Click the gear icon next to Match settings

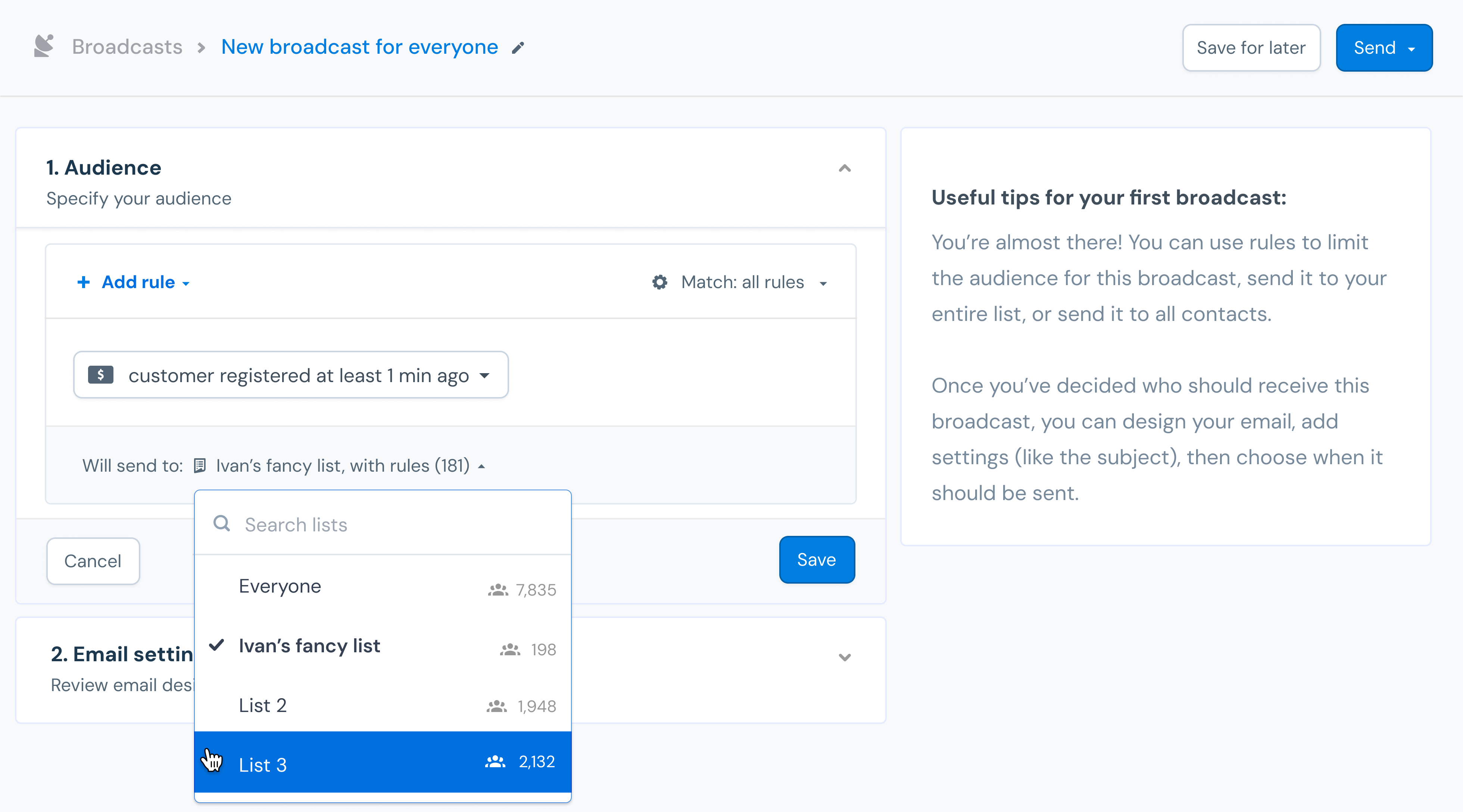tap(659, 282)
